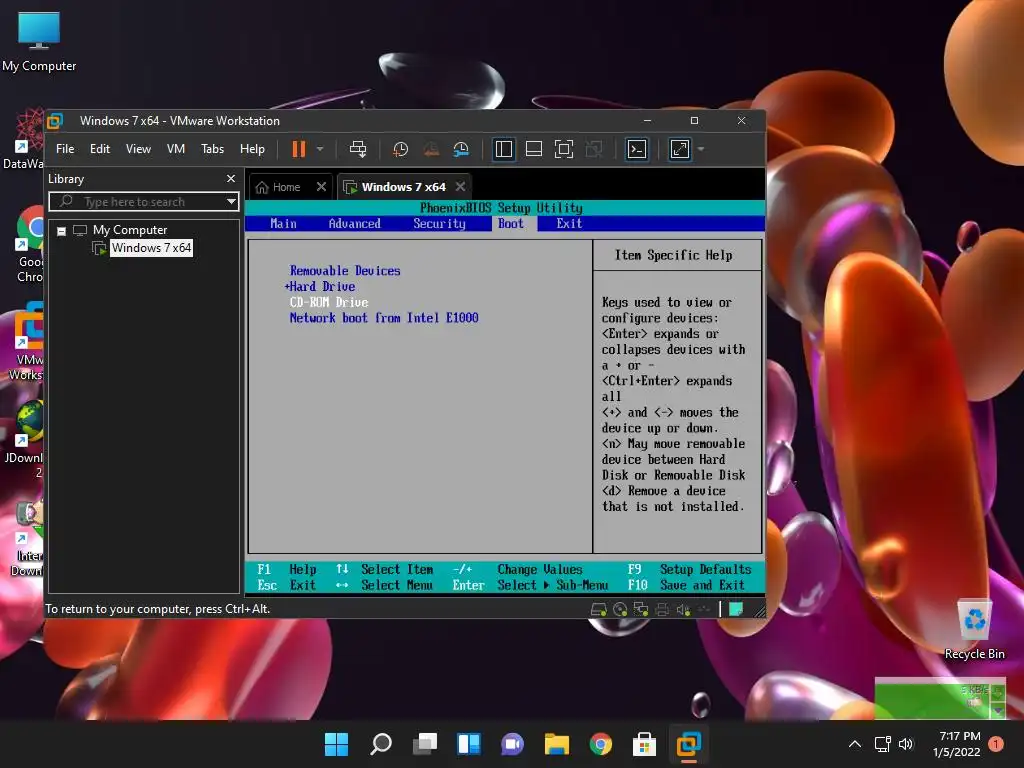Toggle the thumbnail bar view
This screenshot has height=768, width=1024.
pyautogui.click(x=534, y=149)
